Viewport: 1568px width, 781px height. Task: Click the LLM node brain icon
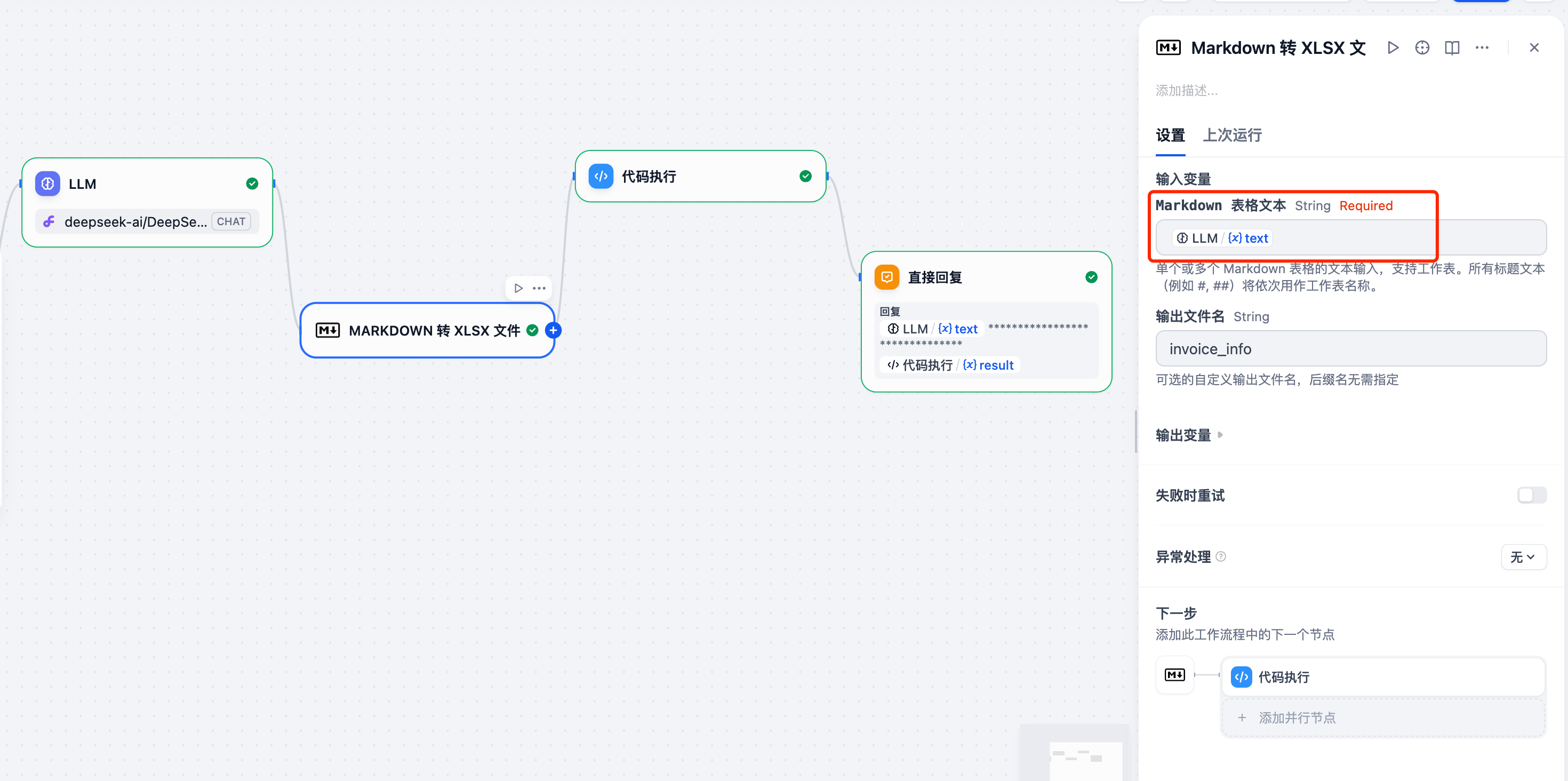[47, 184]
